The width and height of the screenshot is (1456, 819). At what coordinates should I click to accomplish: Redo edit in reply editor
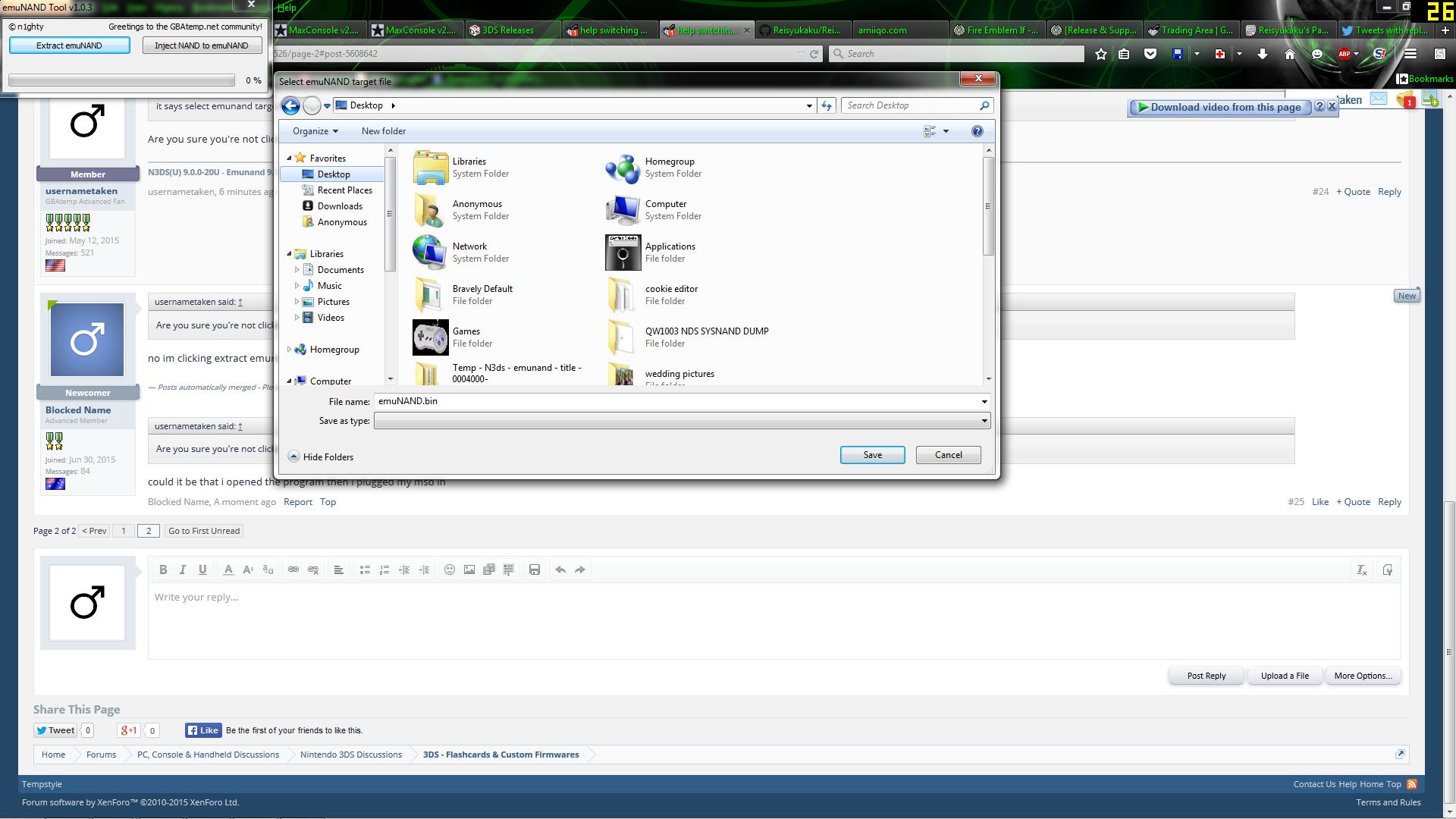click(x=580, y=570)
